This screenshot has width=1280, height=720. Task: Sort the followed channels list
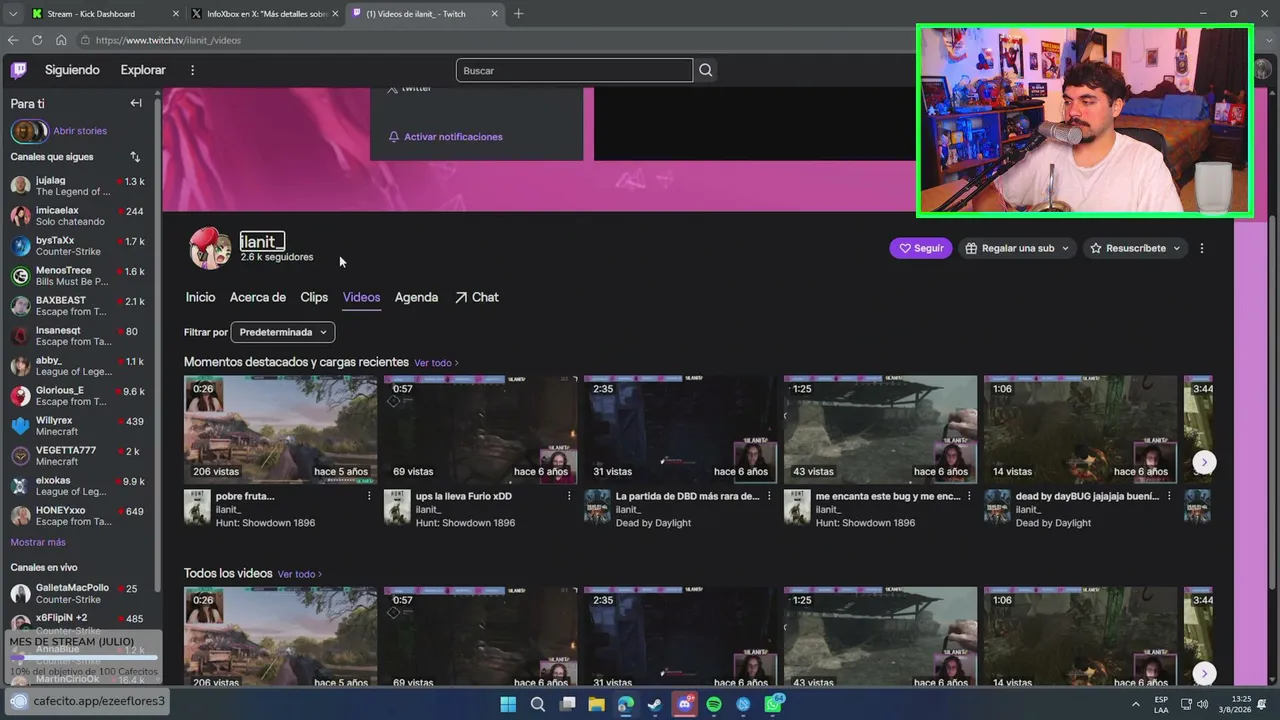tap(135, 157)
